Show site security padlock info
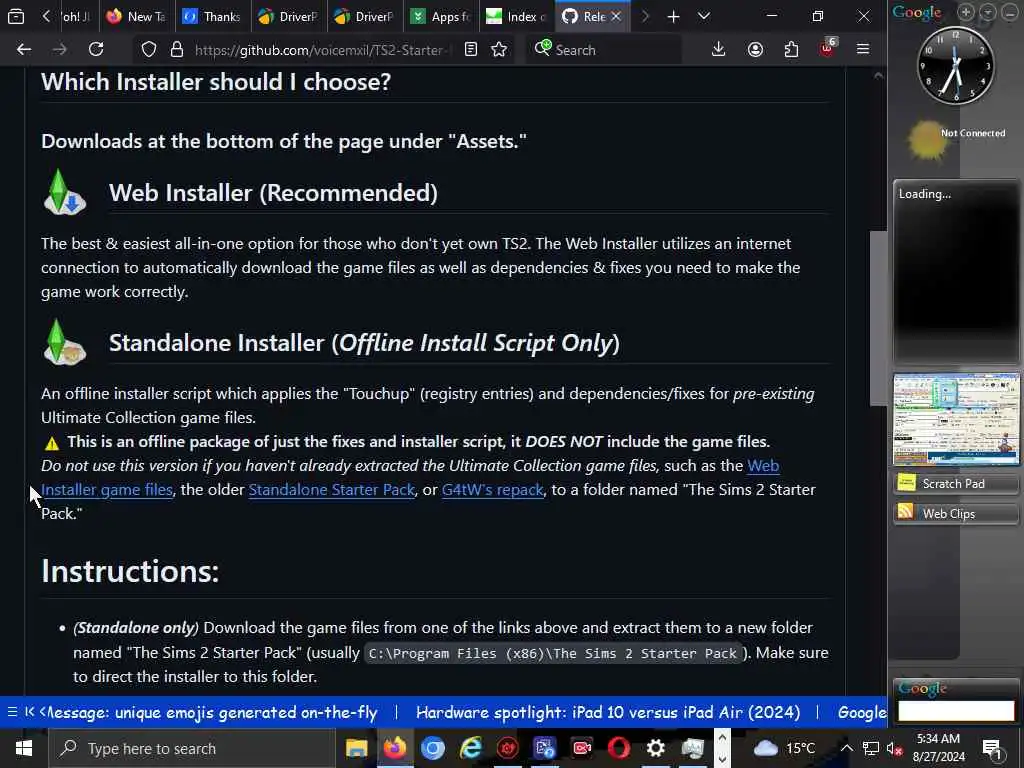The width and height of the screenshot is (1024, 768). [177, 50]
